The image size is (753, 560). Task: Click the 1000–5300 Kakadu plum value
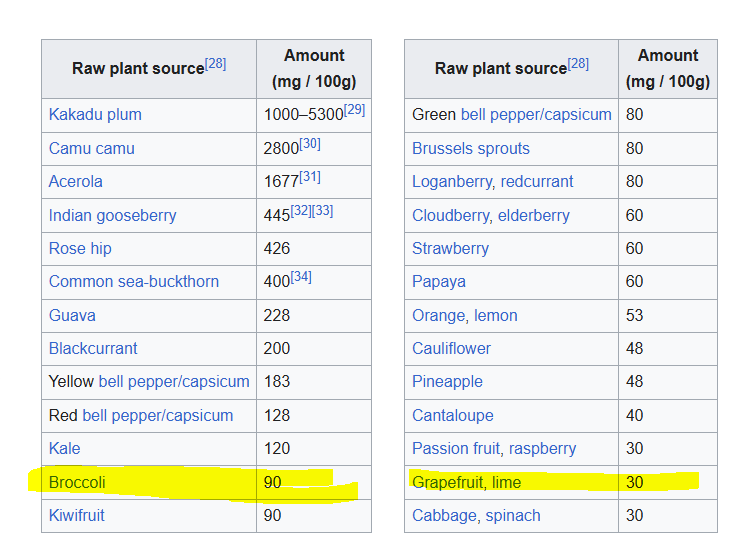tap(304, 115)
